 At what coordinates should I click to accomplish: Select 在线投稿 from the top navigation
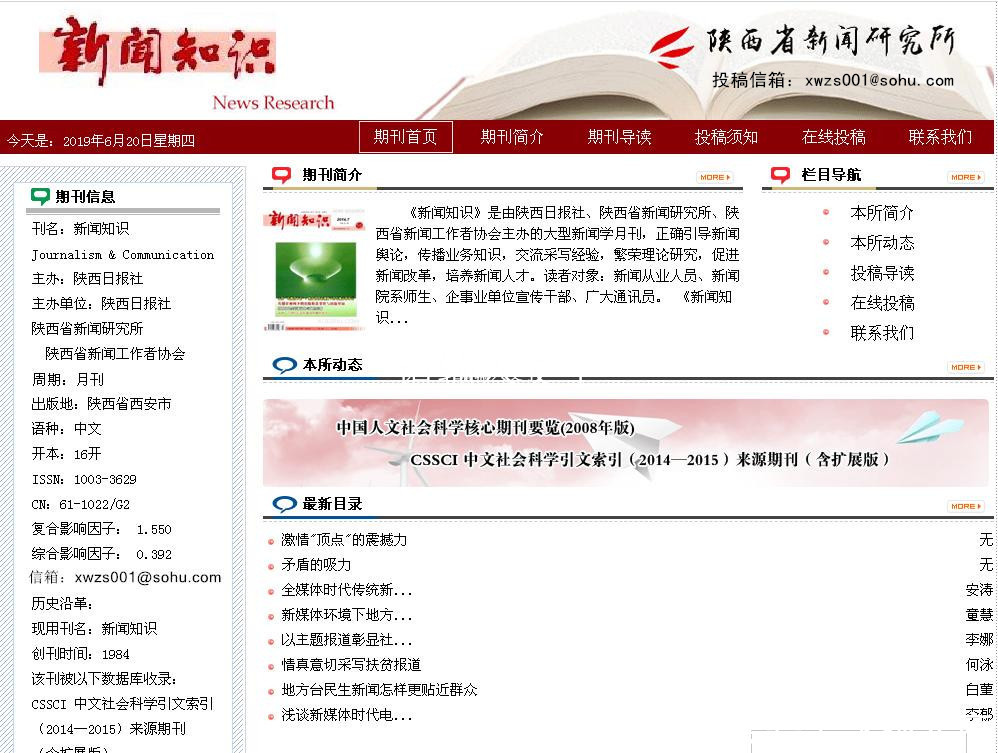833,137
